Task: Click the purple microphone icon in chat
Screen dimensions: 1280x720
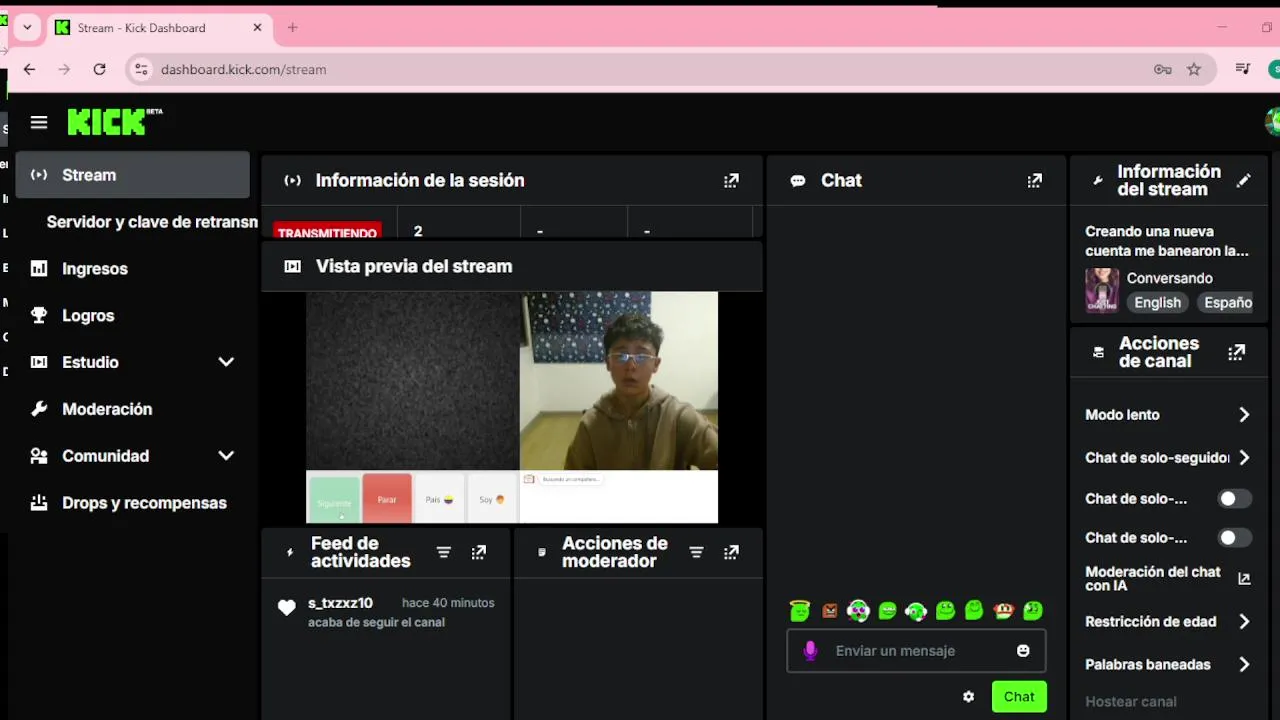Action: 811,651
